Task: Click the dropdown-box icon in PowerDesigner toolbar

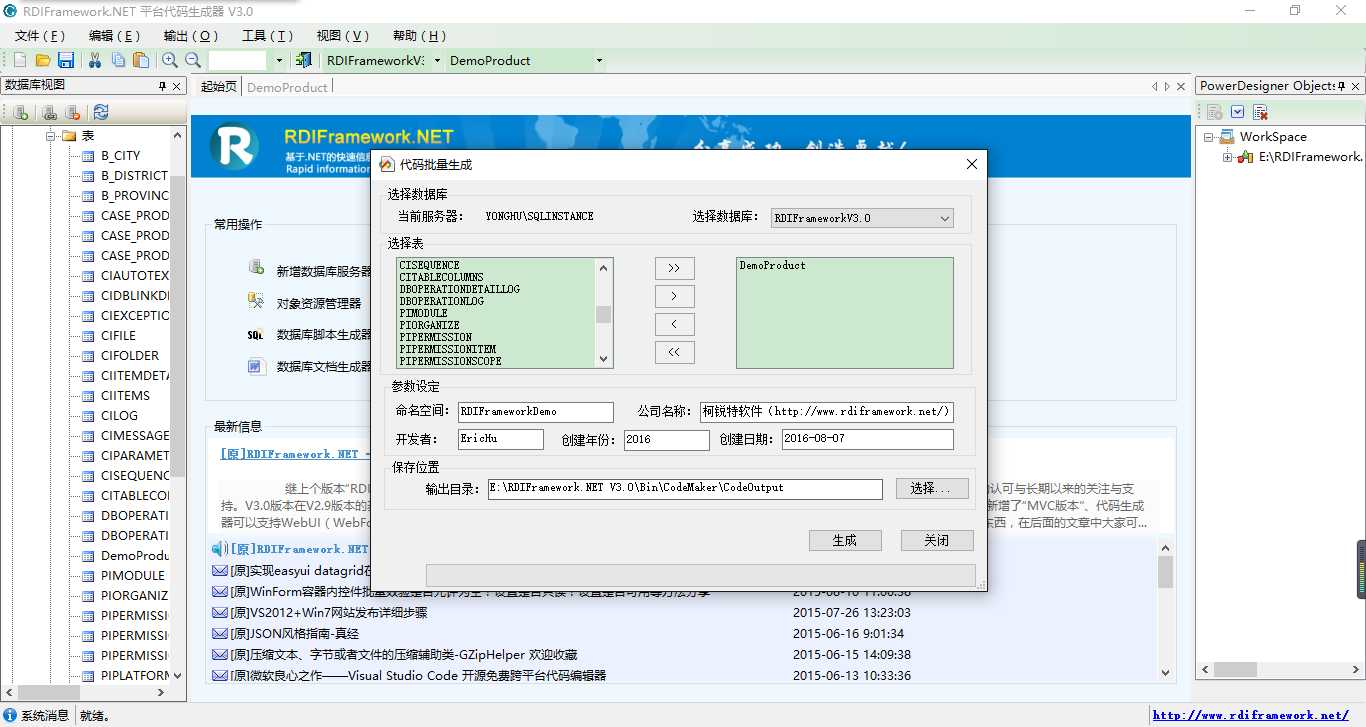Action: pyautogui.click(x=1238, y=112)
